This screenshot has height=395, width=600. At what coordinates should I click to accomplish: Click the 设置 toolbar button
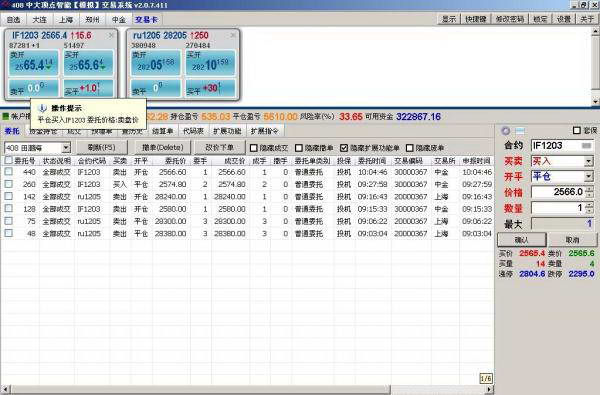click(x=563, y=19)
